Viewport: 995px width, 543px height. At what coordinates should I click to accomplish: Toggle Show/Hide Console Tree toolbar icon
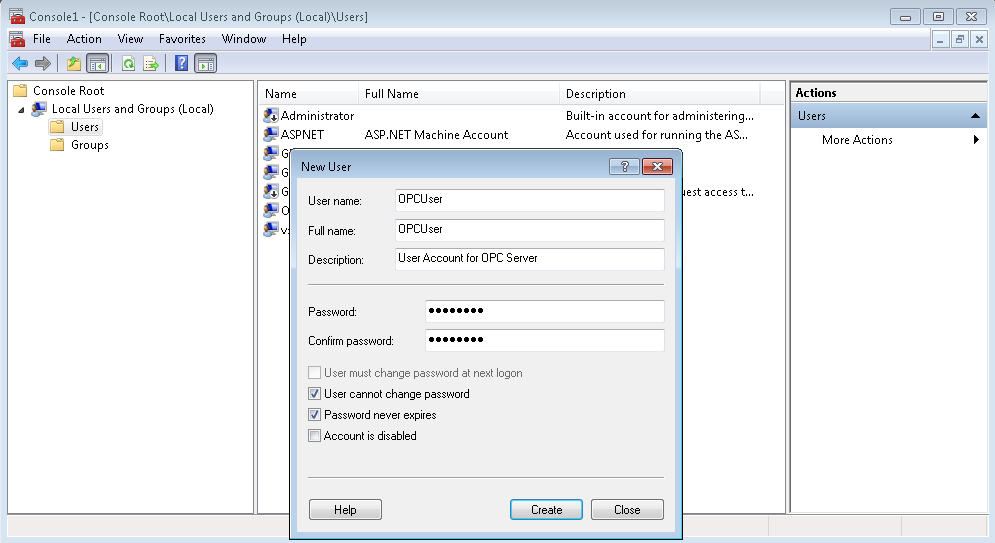[x=97, y=64]
